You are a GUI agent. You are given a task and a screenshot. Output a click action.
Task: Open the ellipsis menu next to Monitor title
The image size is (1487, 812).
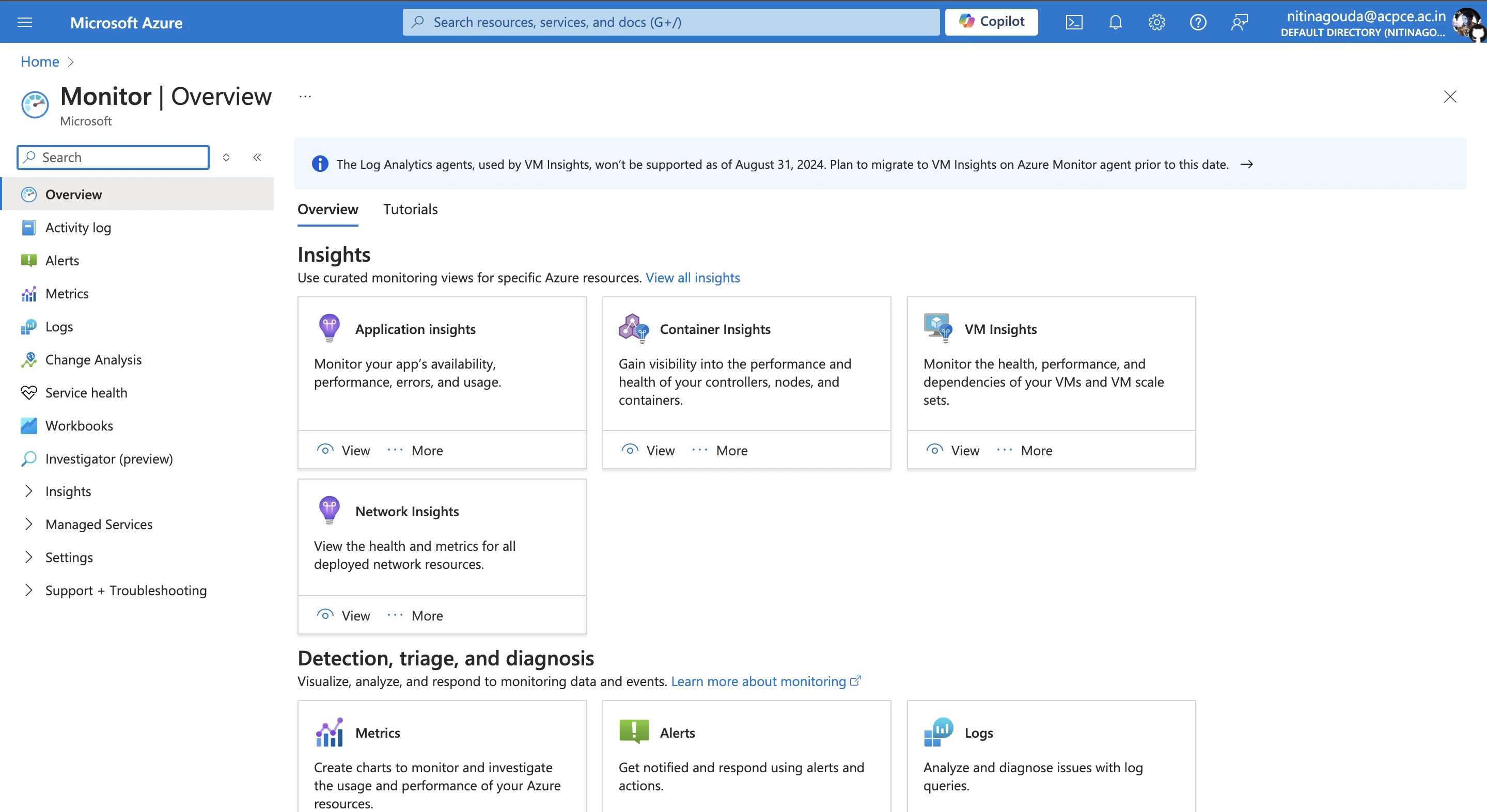pos(305,97)
